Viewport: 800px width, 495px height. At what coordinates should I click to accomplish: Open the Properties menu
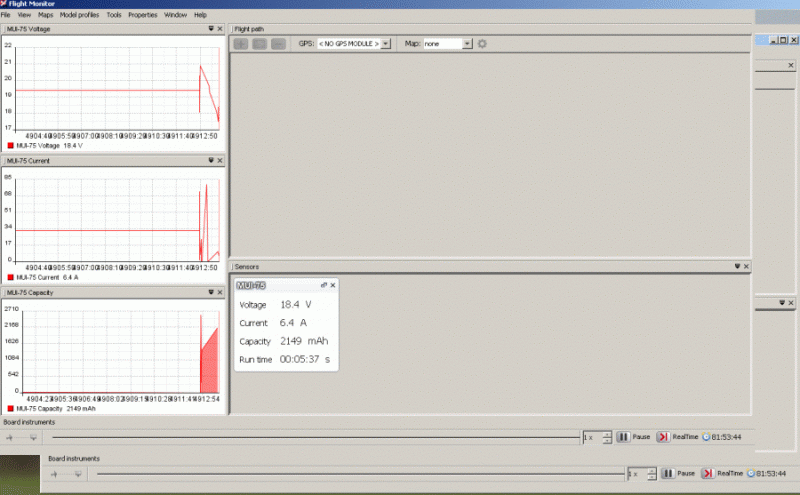[142, 15]
